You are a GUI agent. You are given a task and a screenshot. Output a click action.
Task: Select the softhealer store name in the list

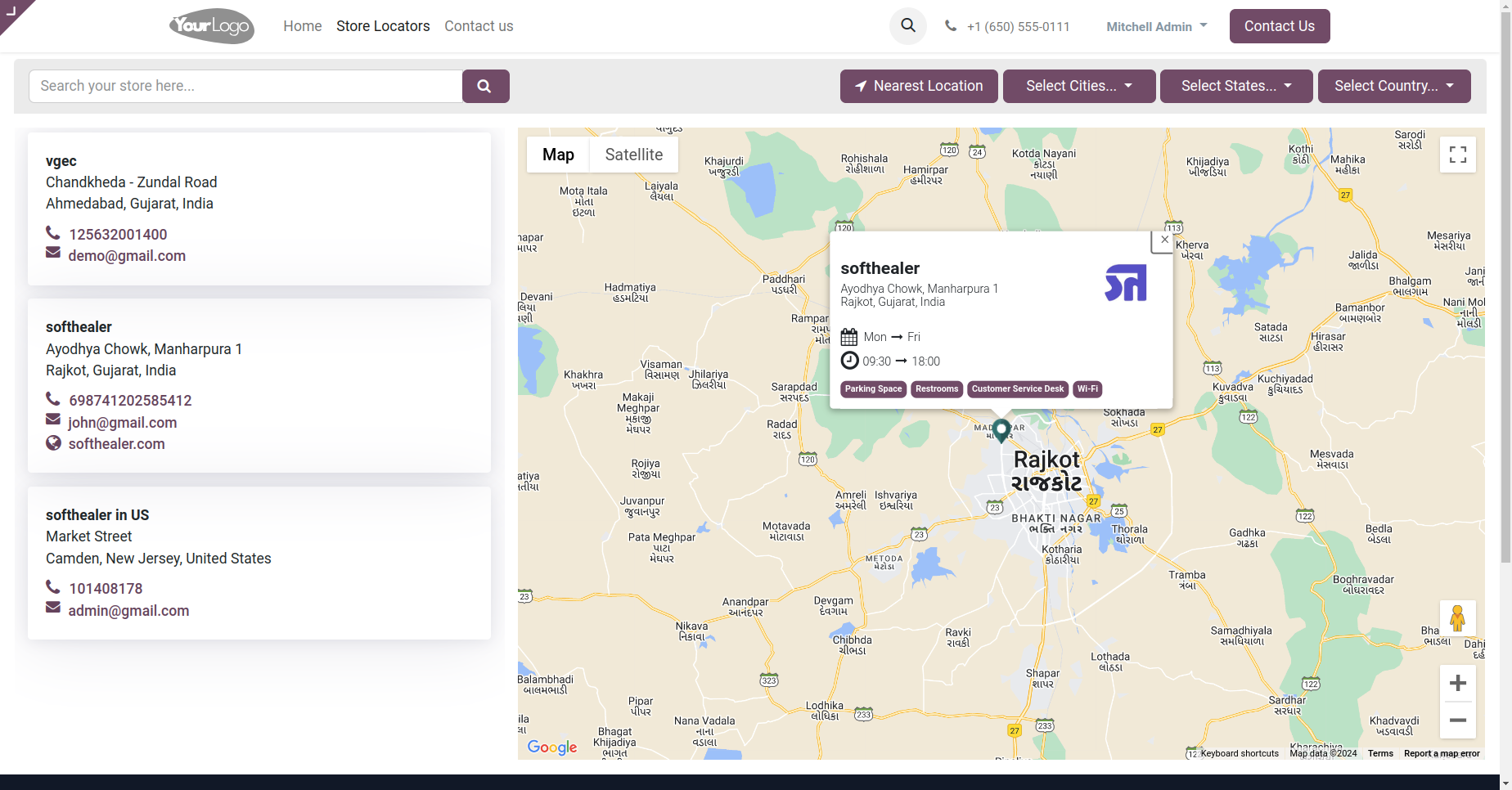[79, 327]
